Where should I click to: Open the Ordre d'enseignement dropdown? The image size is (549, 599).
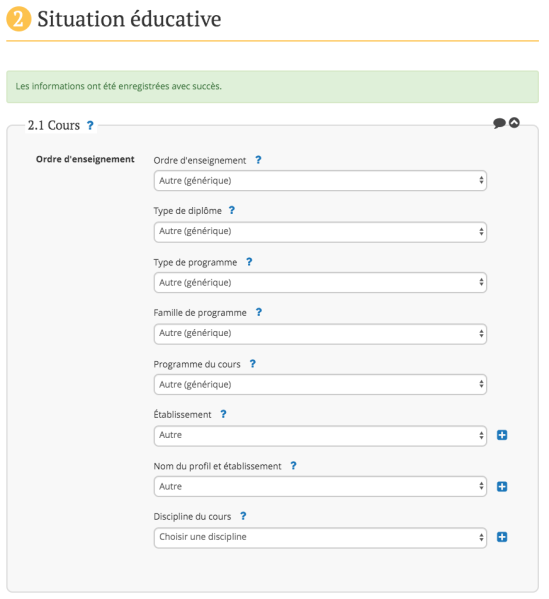tap(320, 181)
